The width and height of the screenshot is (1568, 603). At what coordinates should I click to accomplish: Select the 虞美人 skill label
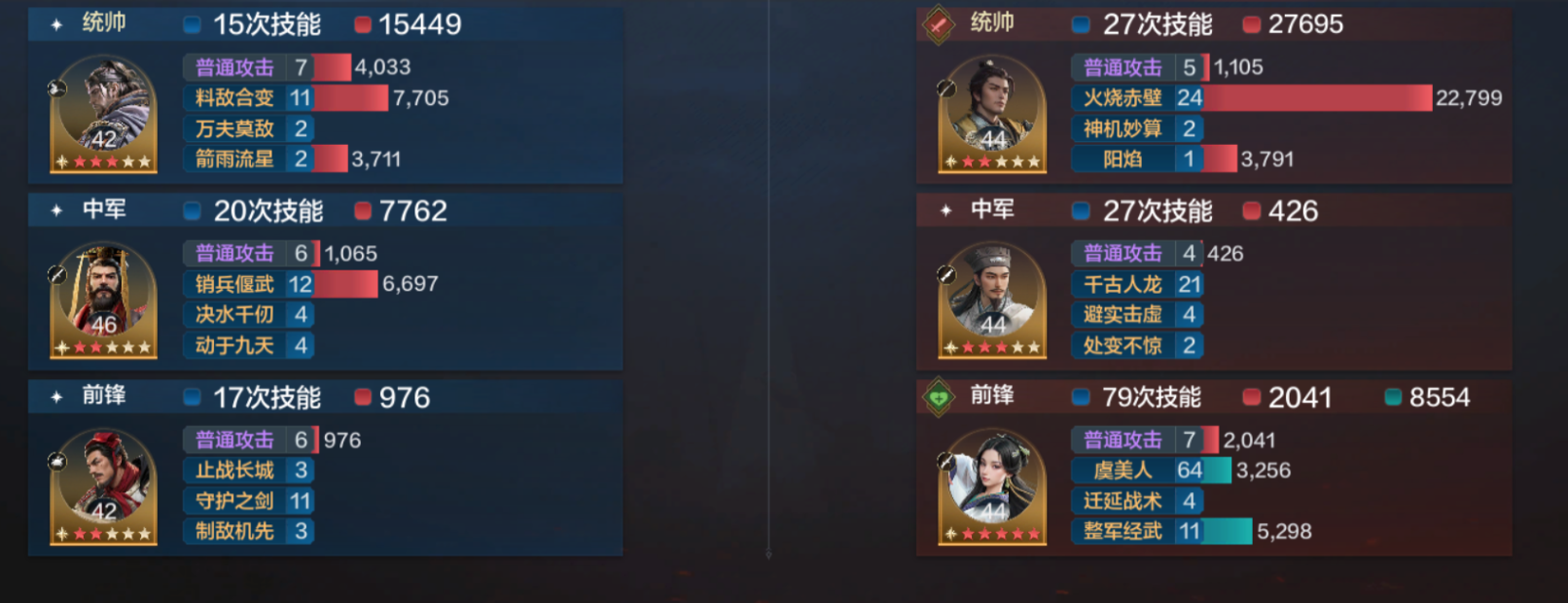[1123, 470]
